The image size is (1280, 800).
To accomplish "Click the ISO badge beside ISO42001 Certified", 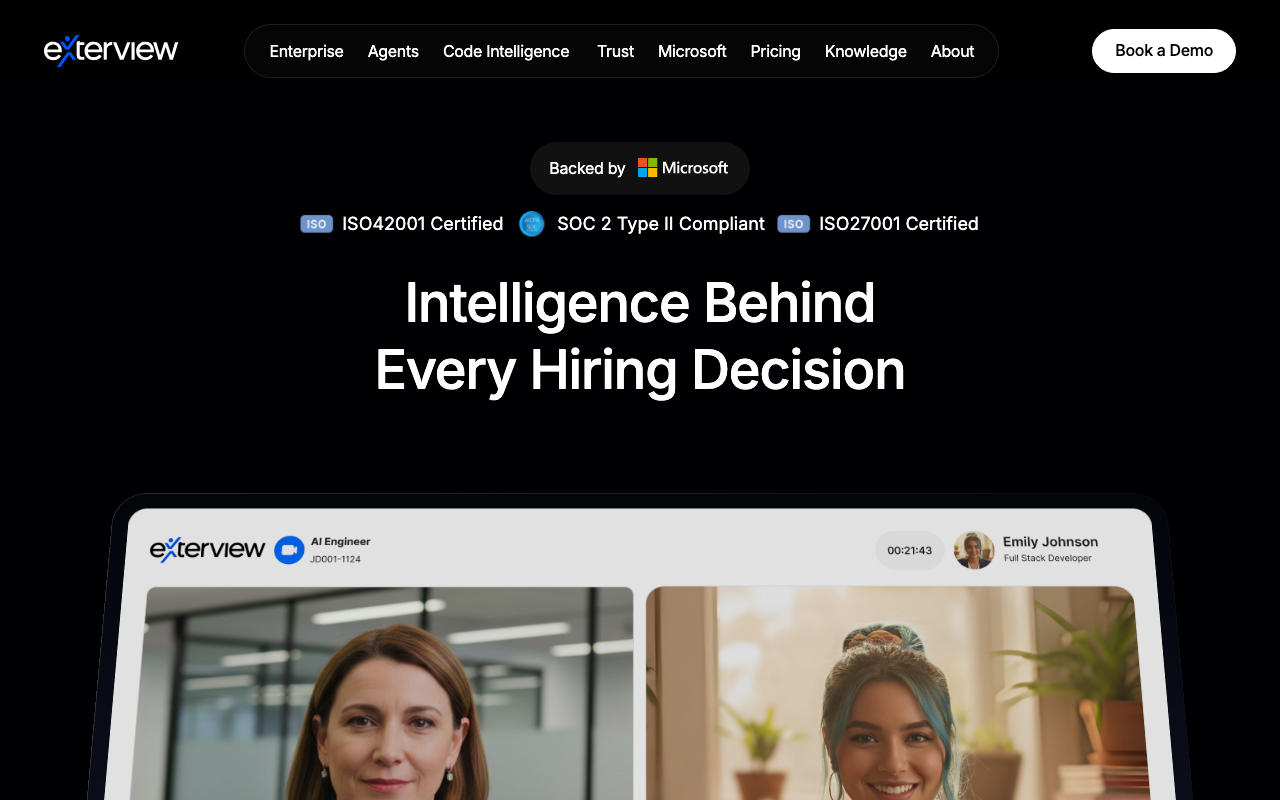I will (316, 224).
